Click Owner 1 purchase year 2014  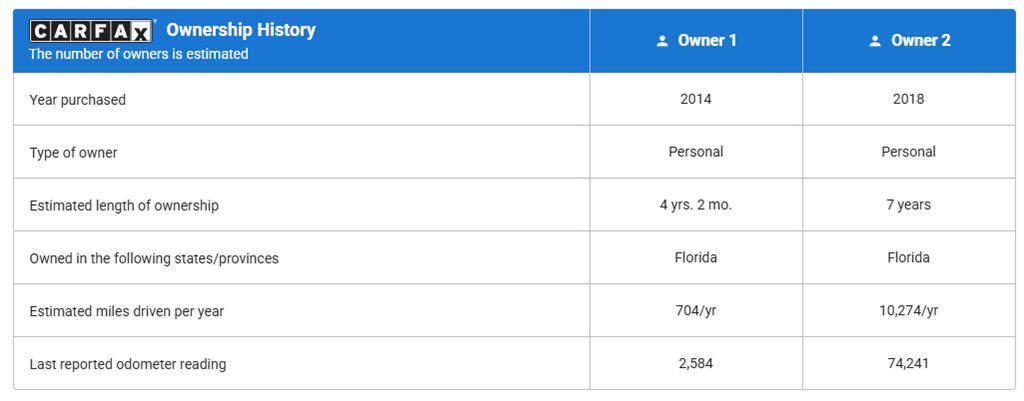point(696,99)
